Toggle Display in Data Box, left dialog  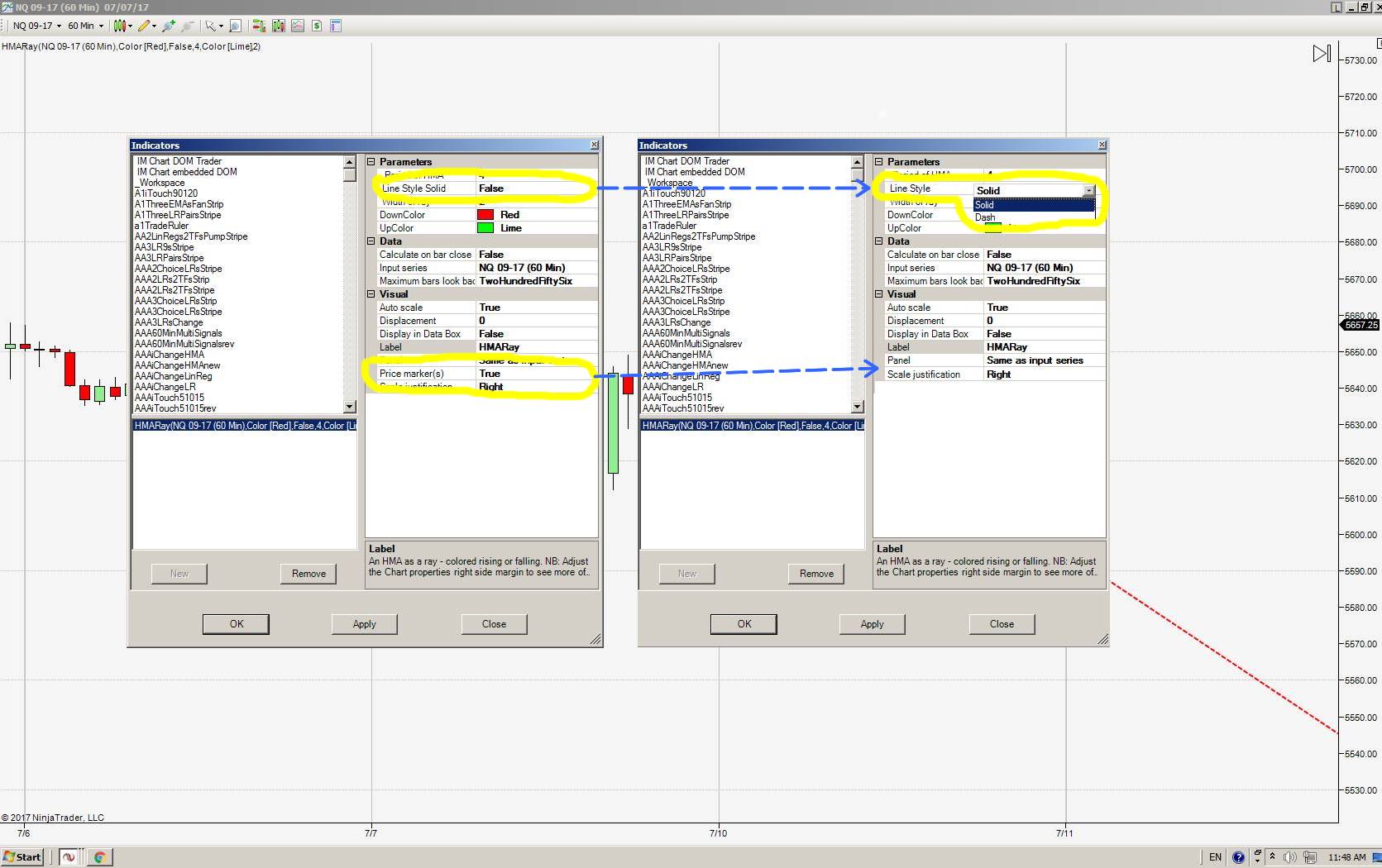coord(537,334)
